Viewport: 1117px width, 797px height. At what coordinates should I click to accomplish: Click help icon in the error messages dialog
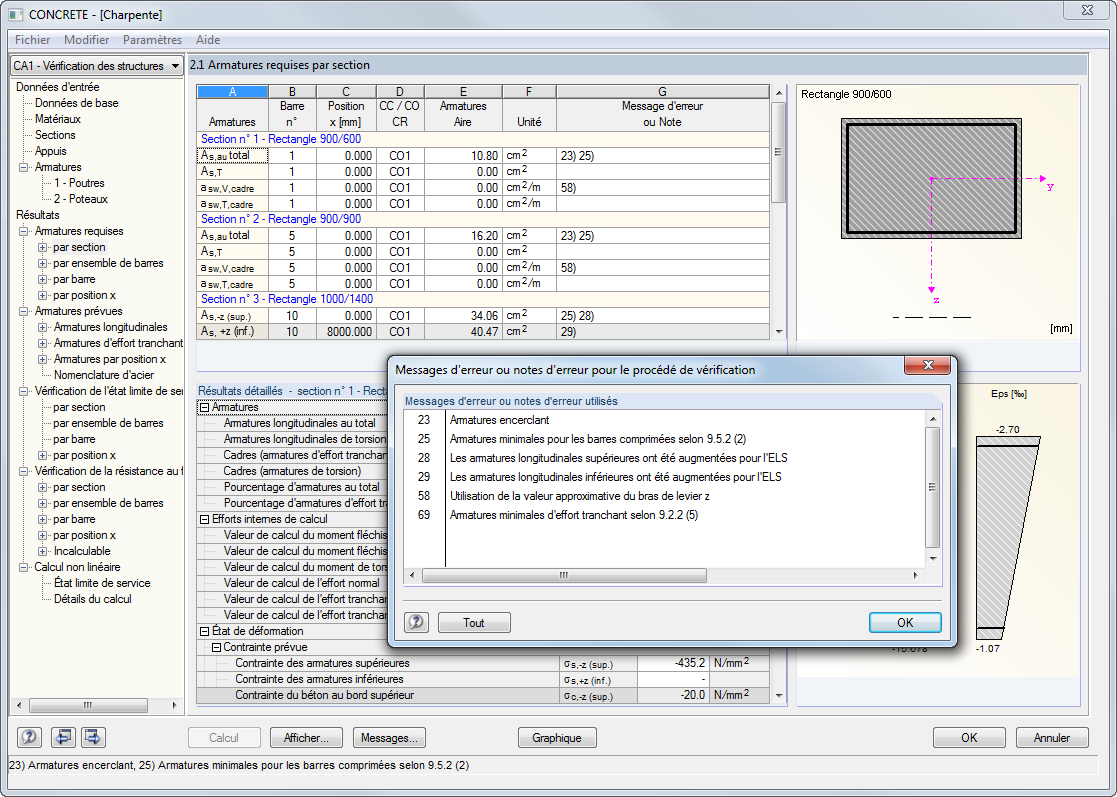[417, 623]
